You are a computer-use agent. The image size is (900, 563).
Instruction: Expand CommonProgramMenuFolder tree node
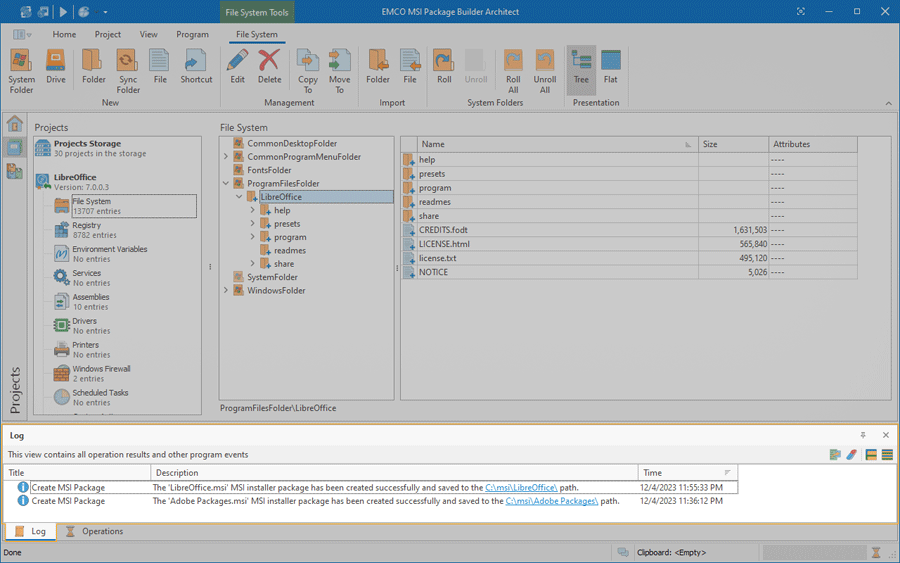pyautogui.click(x=226, y=157)
